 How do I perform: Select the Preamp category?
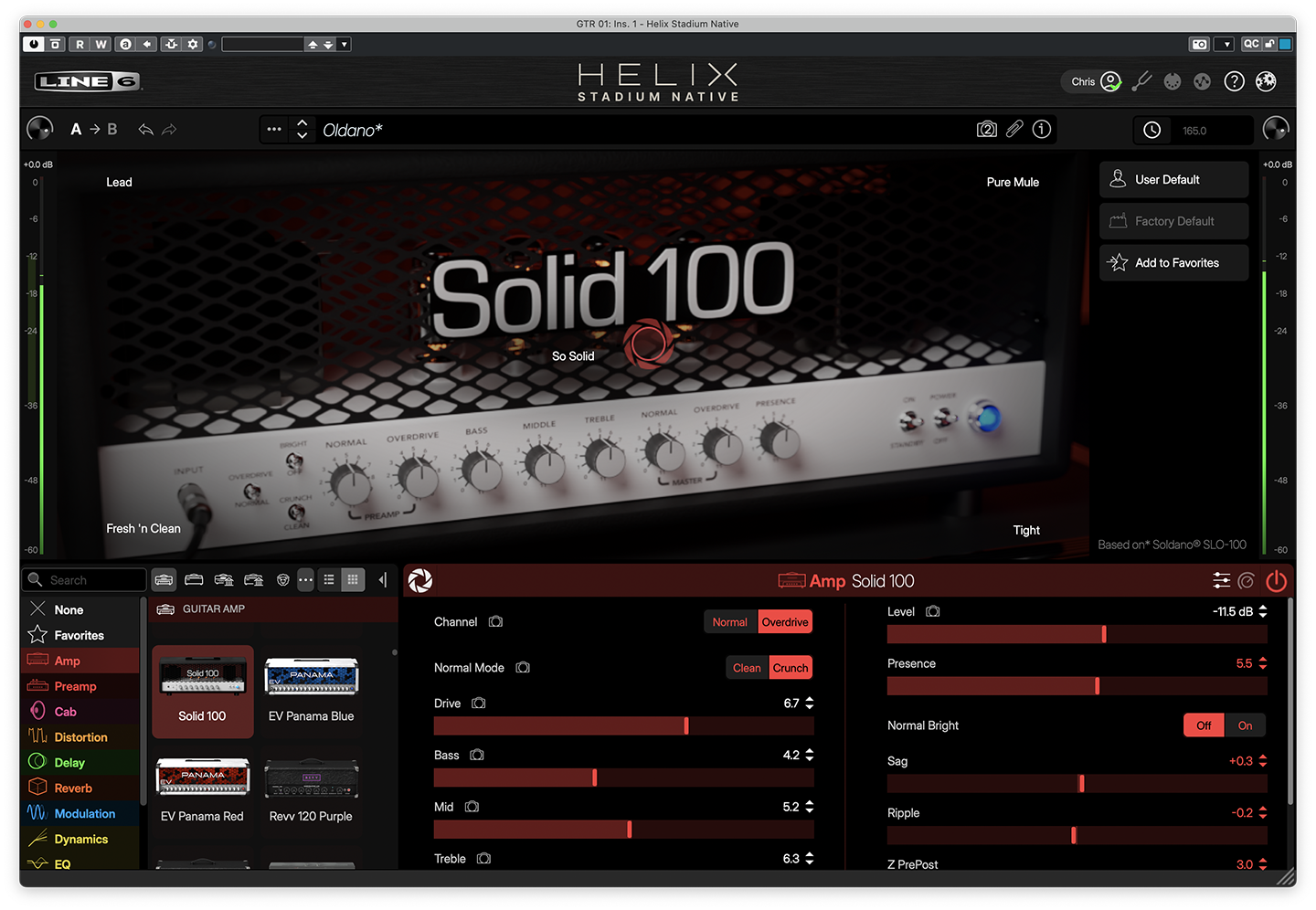pos(80,686)
